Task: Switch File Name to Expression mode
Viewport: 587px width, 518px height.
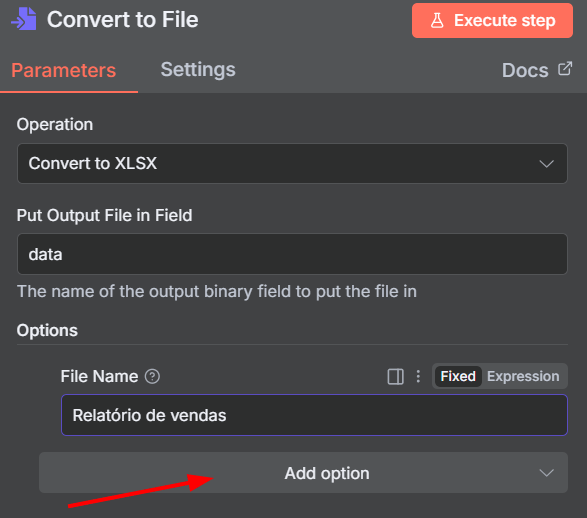Action: pyautogui.click(x=523, y=376)
